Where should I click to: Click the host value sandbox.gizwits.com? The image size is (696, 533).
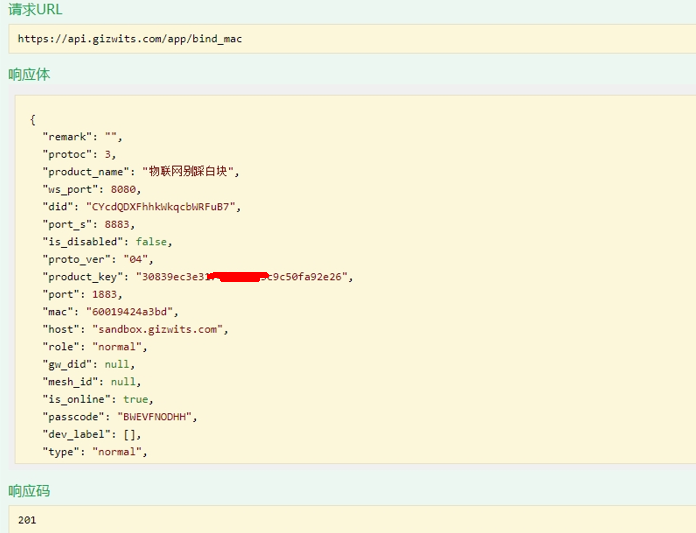pos(158,329)
